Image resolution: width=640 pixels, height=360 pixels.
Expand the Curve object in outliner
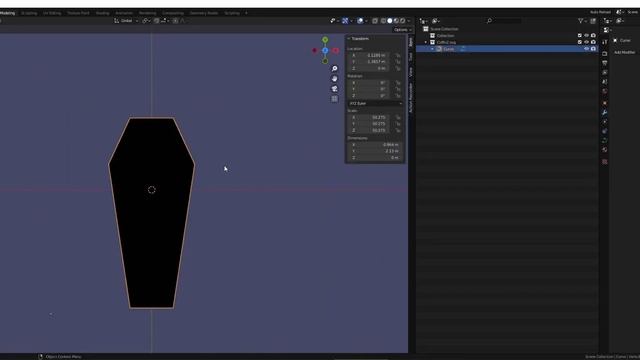pos(432,49)
